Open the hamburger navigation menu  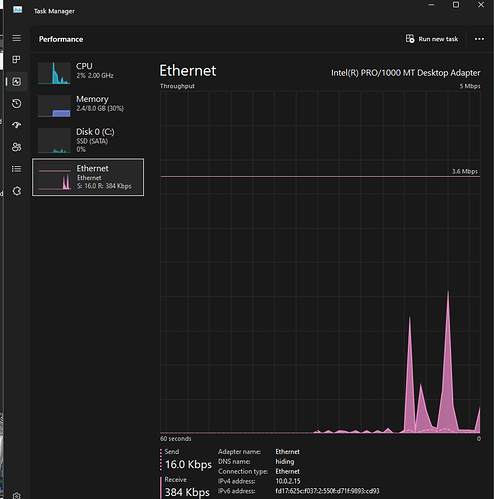(17, 38)
